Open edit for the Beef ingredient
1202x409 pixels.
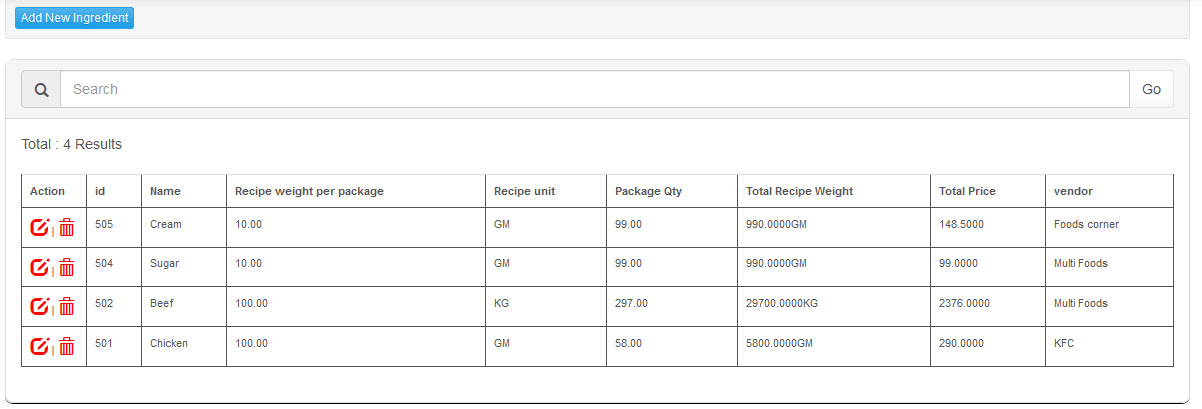[39, 306]
